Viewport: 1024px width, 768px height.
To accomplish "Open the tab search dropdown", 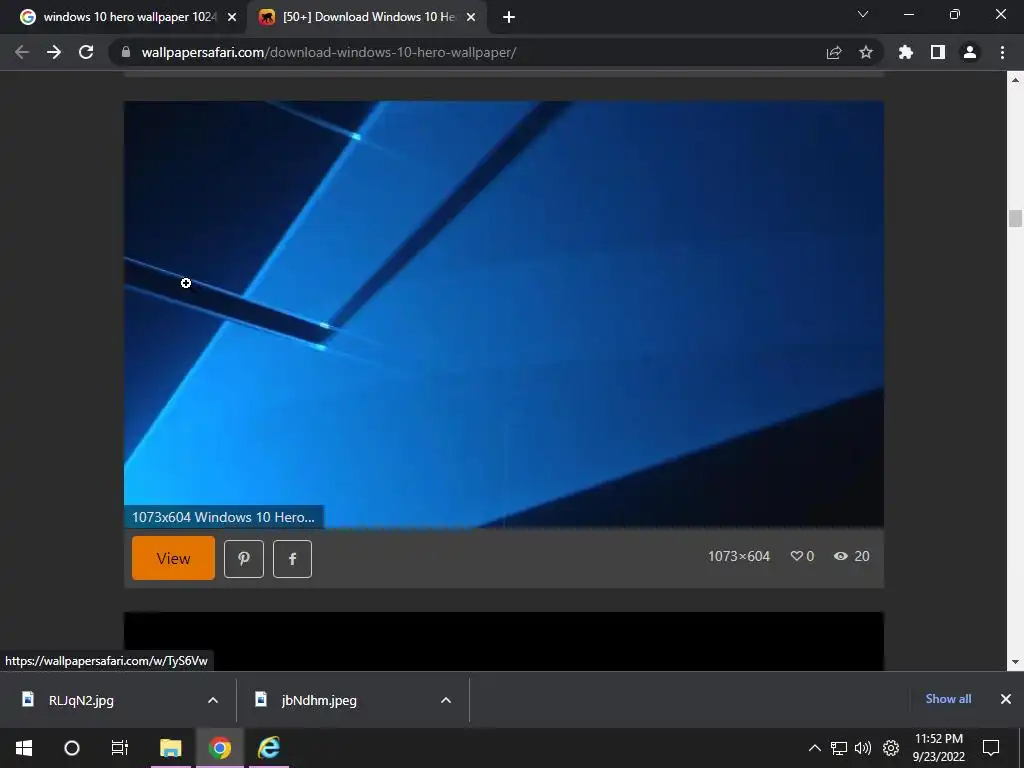I will [863, 14].
